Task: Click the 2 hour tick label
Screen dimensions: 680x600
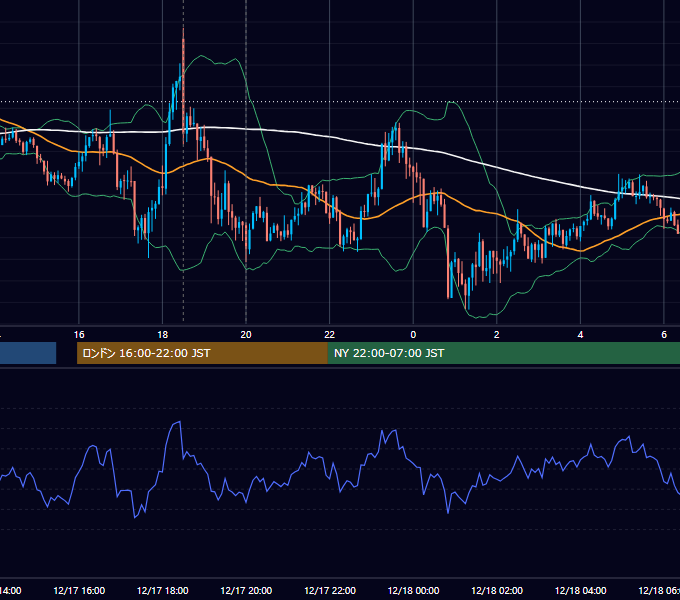Action: (x=497, y=335)
